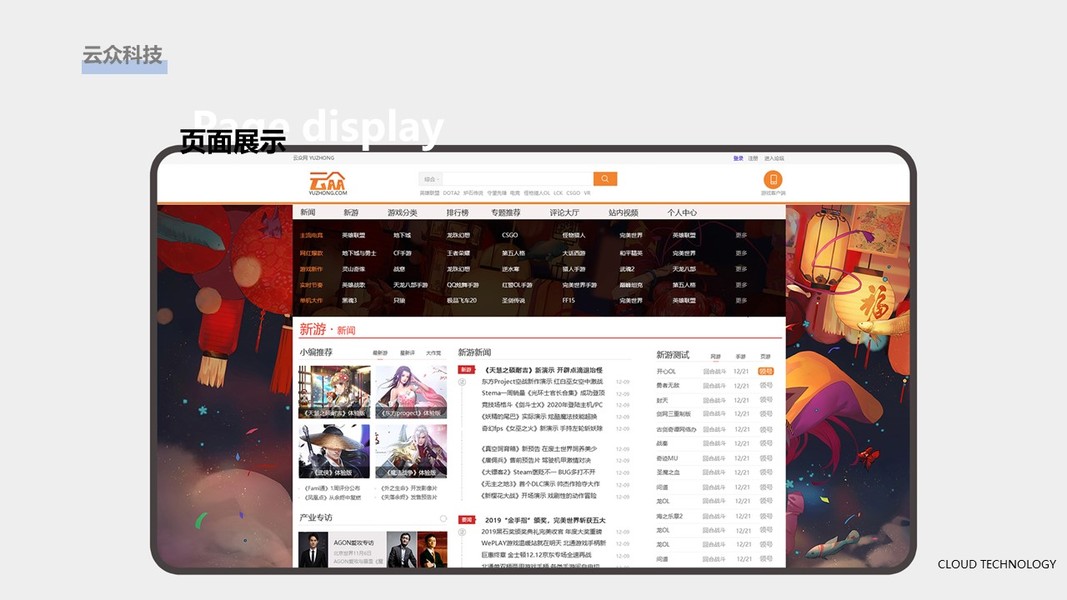Click 领号 on the 奇迹MU row

[766, 458]
